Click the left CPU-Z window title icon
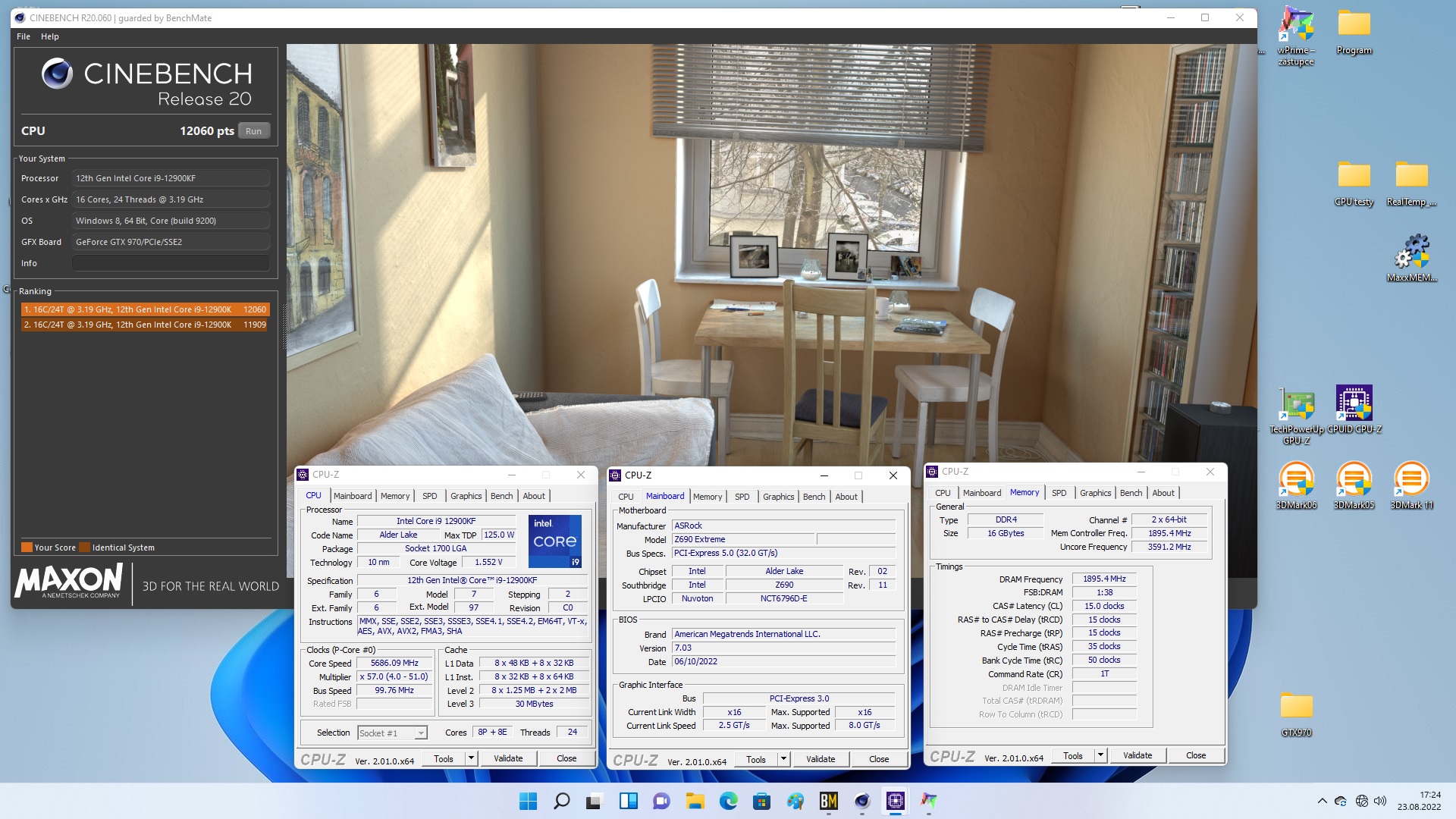Screen dimensions: 1456x819 pyautogui.click(x=303, y=475)
